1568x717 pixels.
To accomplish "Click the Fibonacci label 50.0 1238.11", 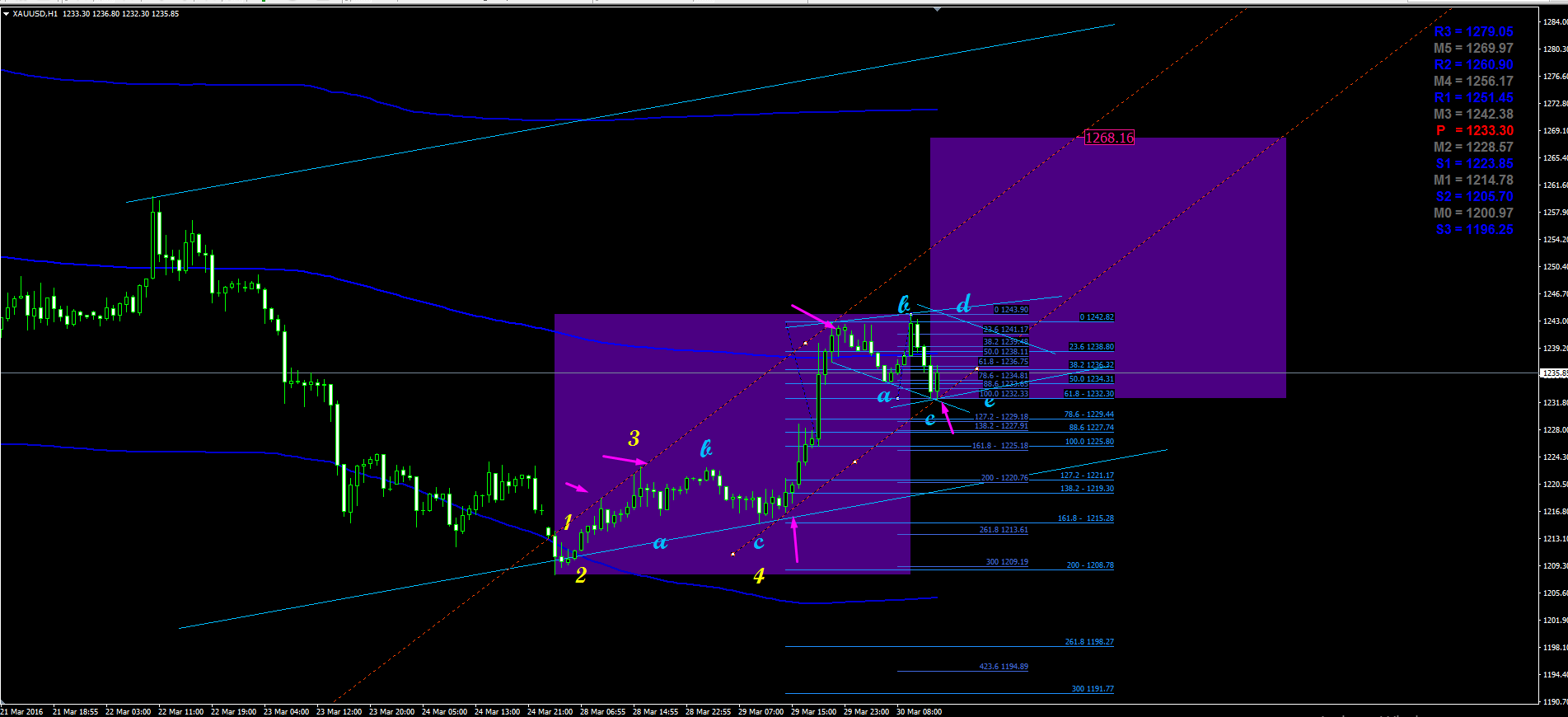I will (x=1005, y=352).
